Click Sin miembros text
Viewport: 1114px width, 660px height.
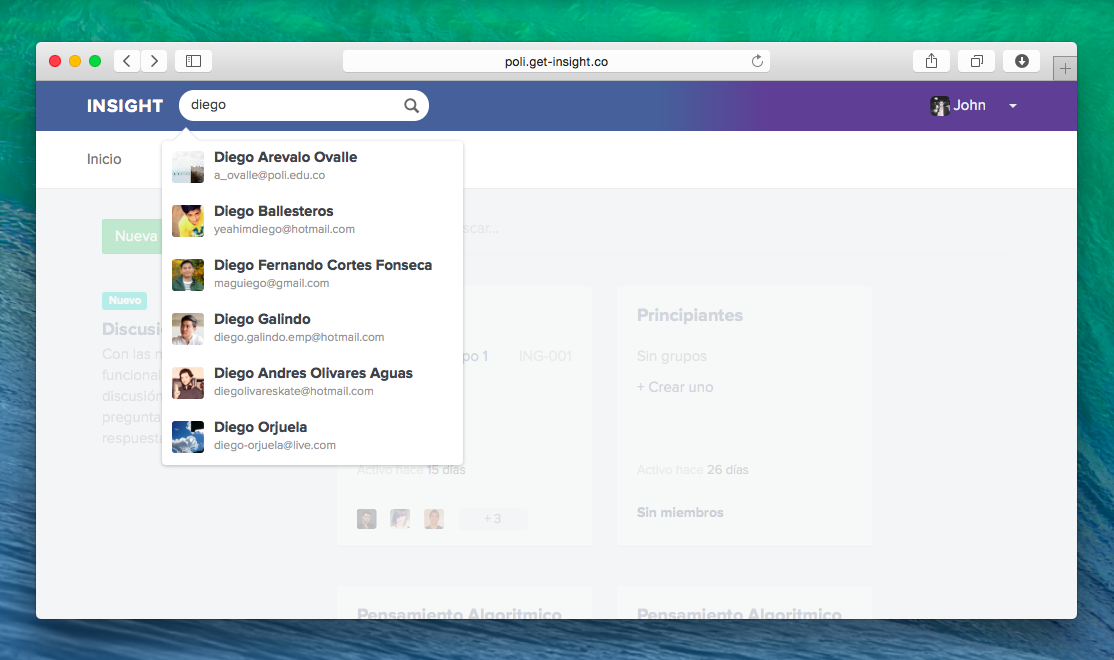[x=680, y=512]
